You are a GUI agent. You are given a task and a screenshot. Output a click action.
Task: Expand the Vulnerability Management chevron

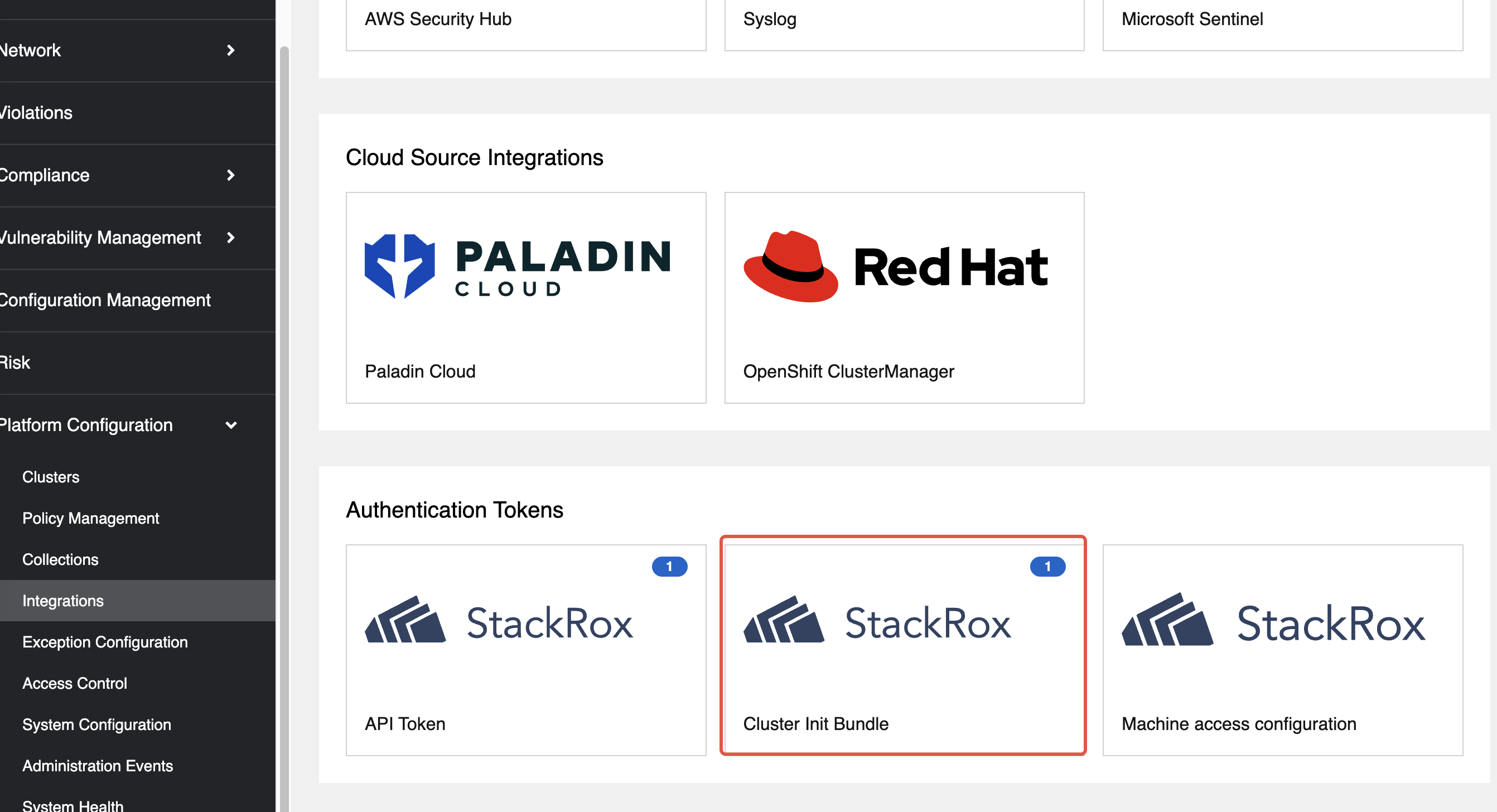tap(231, 237)
